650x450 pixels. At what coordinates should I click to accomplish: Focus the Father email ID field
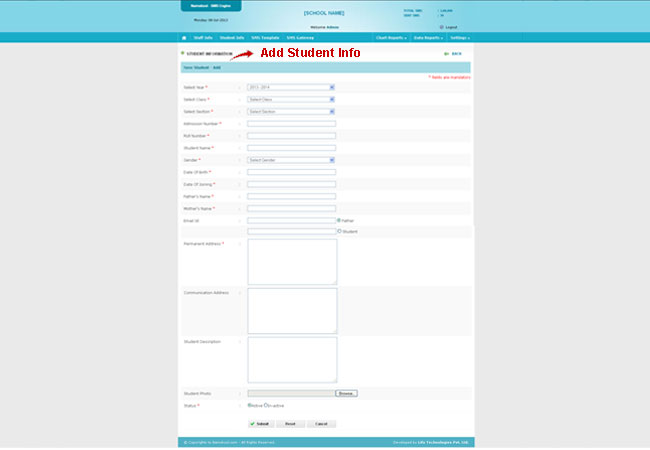point(291,220)
